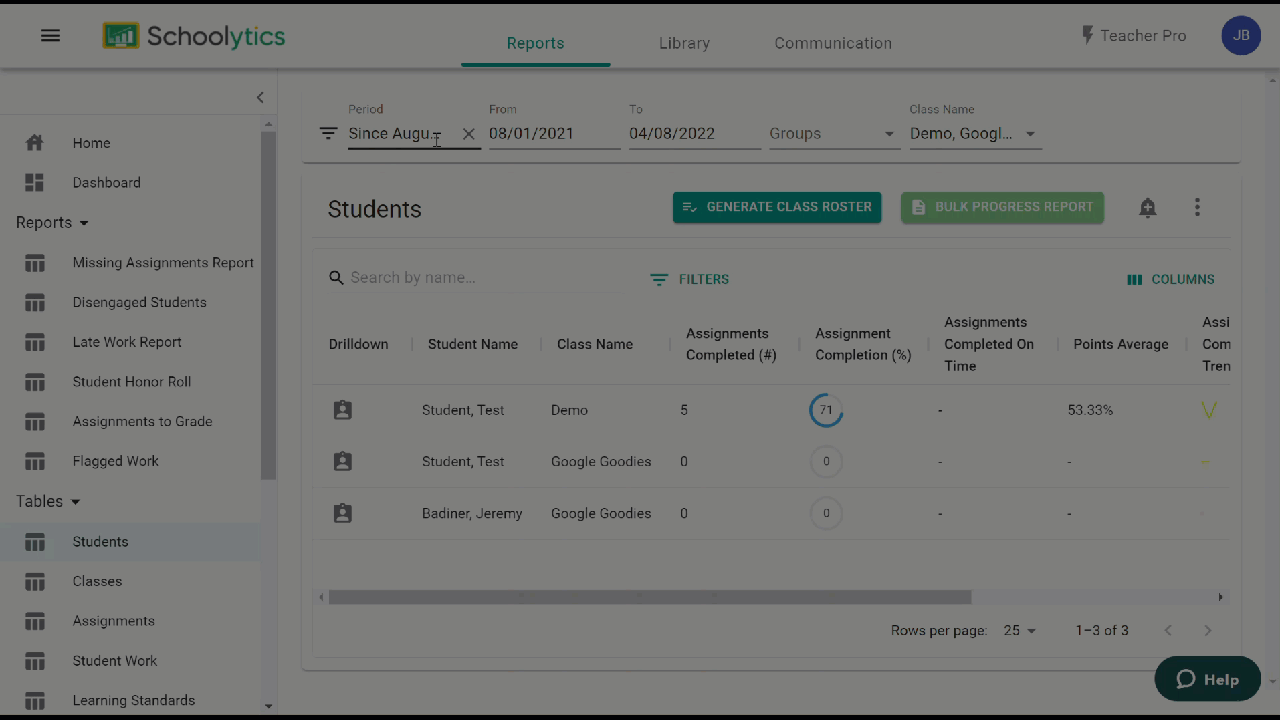Viewport: 1280px width, 720px height.
Task: Click the Teacher Pro lightning badge
Action: pos(1133,36)
